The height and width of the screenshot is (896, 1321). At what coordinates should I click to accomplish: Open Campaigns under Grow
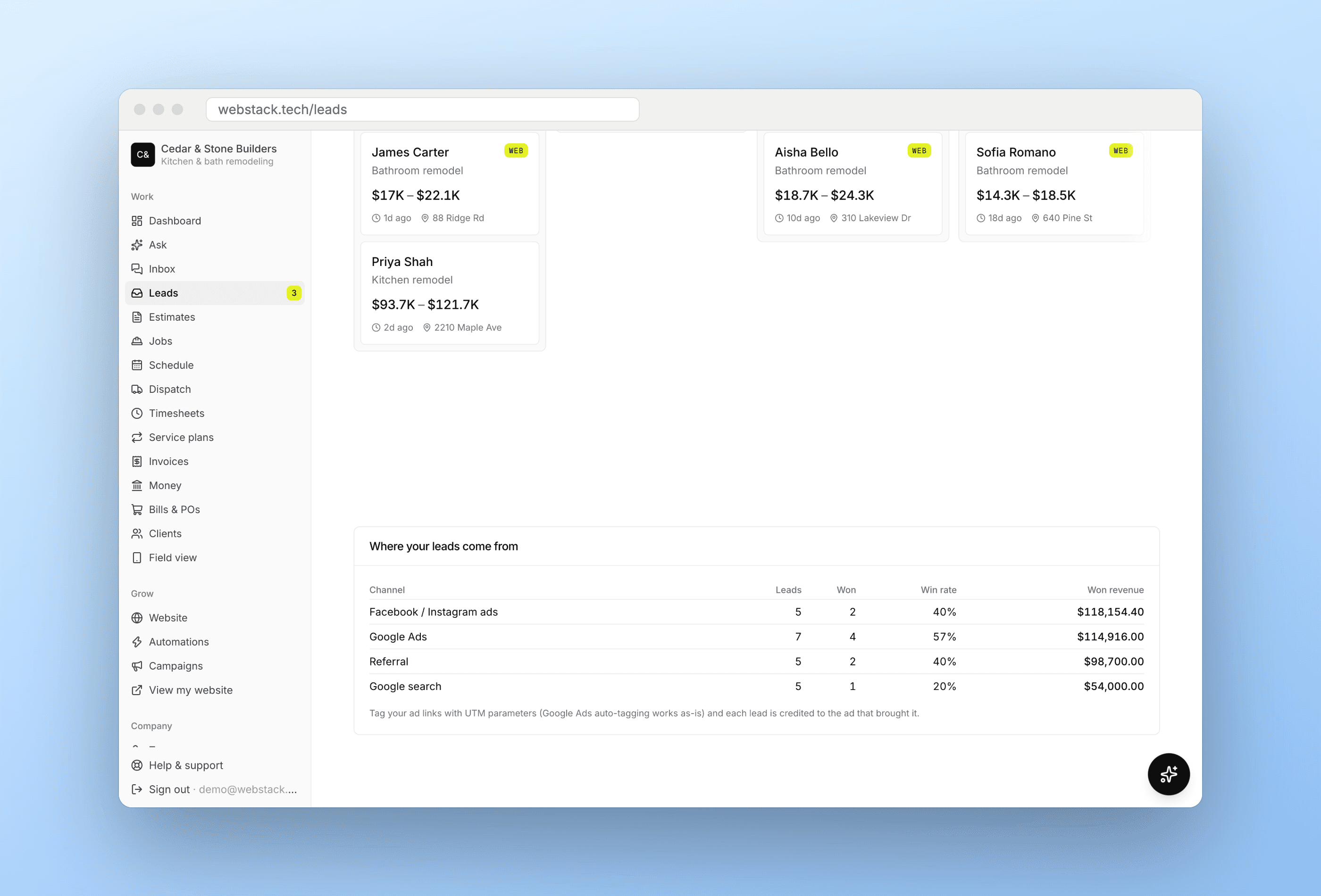[x=214, y=666]
